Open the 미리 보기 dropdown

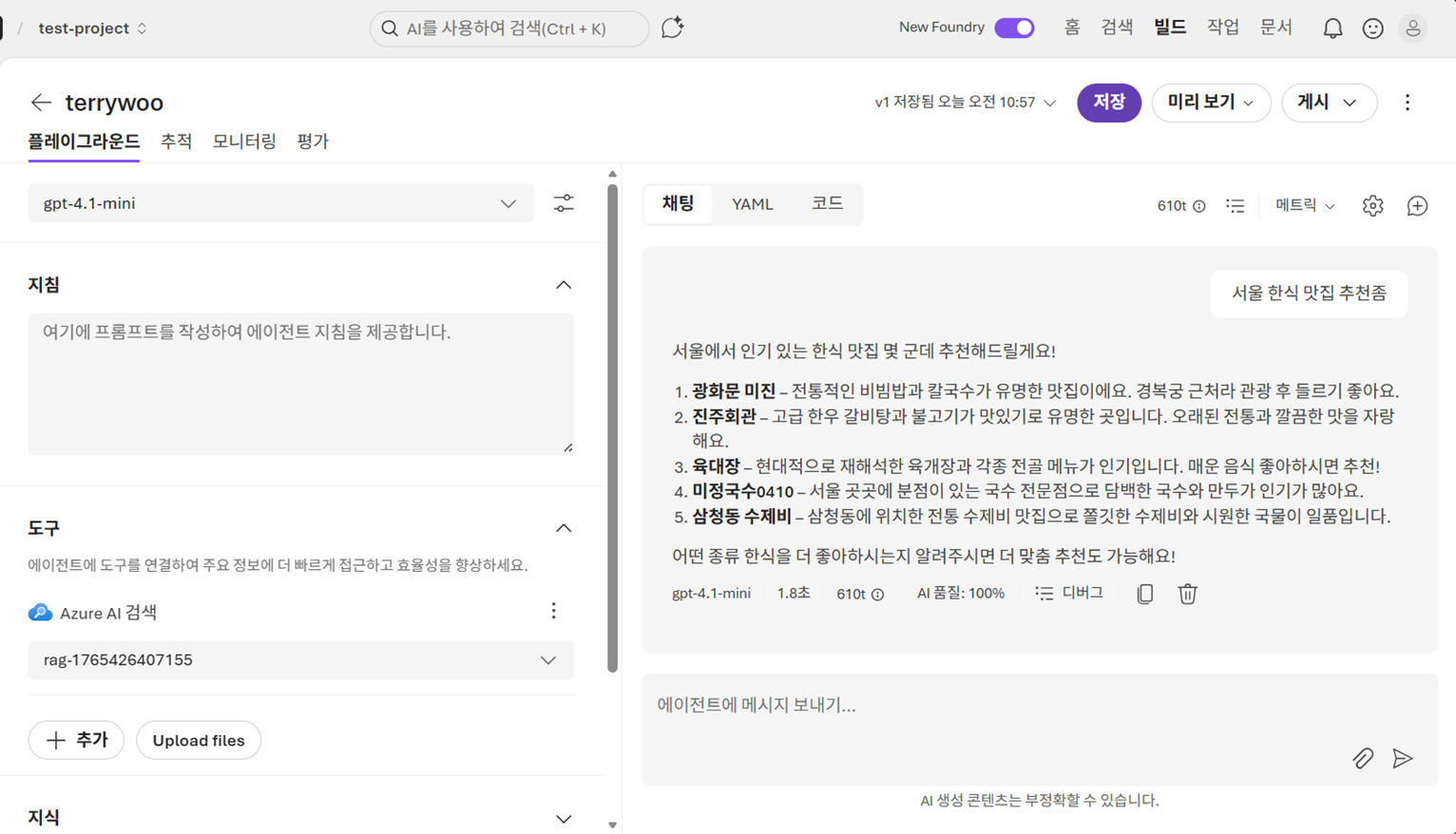click(x=1211, y=103)
